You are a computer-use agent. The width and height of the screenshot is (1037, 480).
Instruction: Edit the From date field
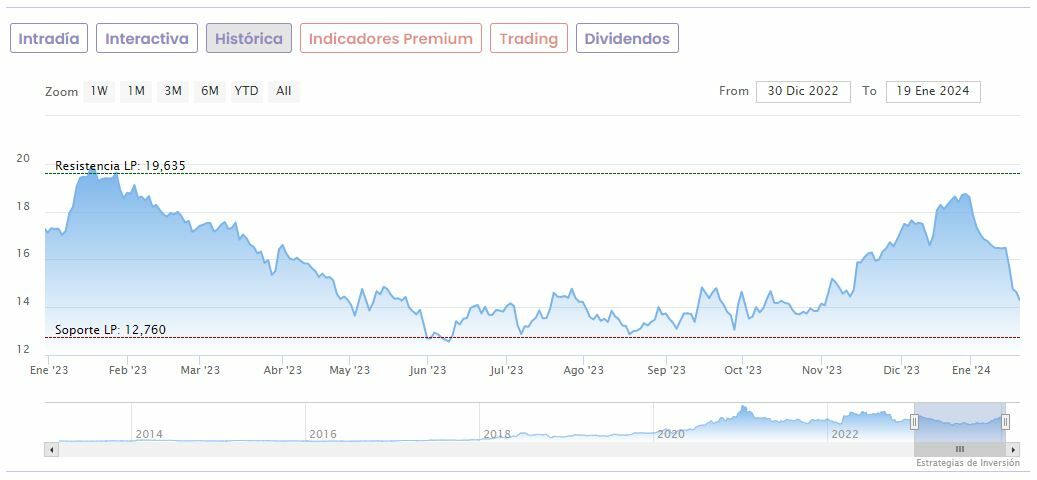(803, 91)
